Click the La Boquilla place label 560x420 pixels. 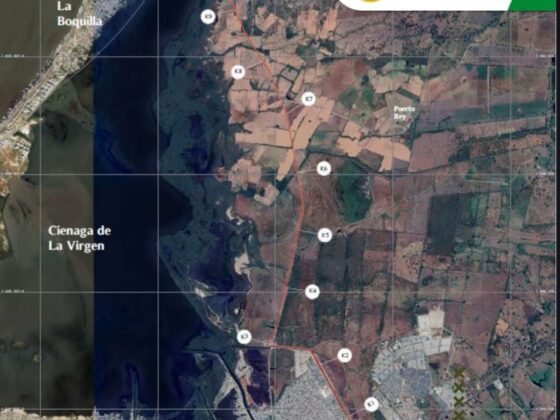pos(79,14)
